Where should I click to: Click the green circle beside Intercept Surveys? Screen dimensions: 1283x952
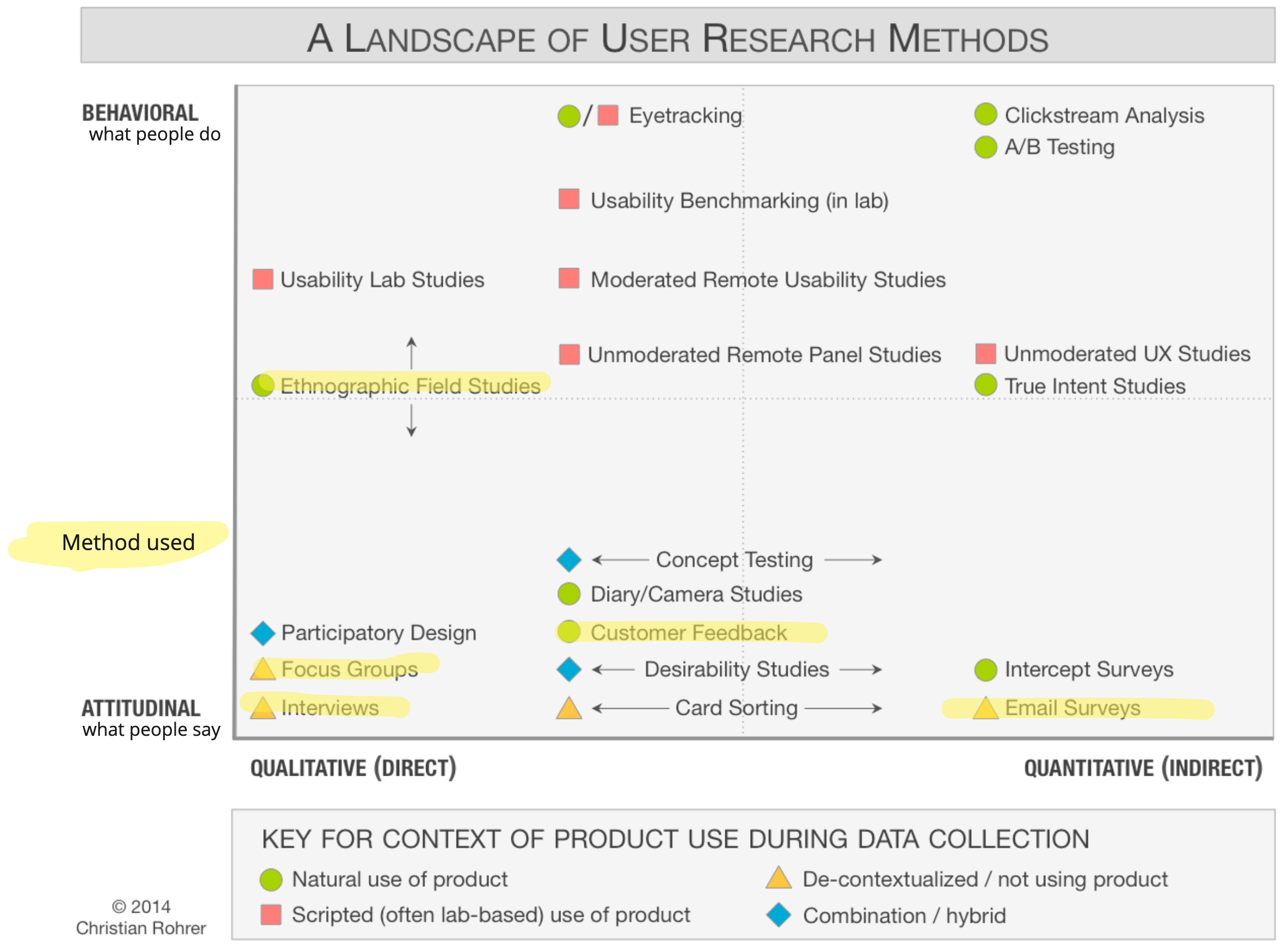985,669
